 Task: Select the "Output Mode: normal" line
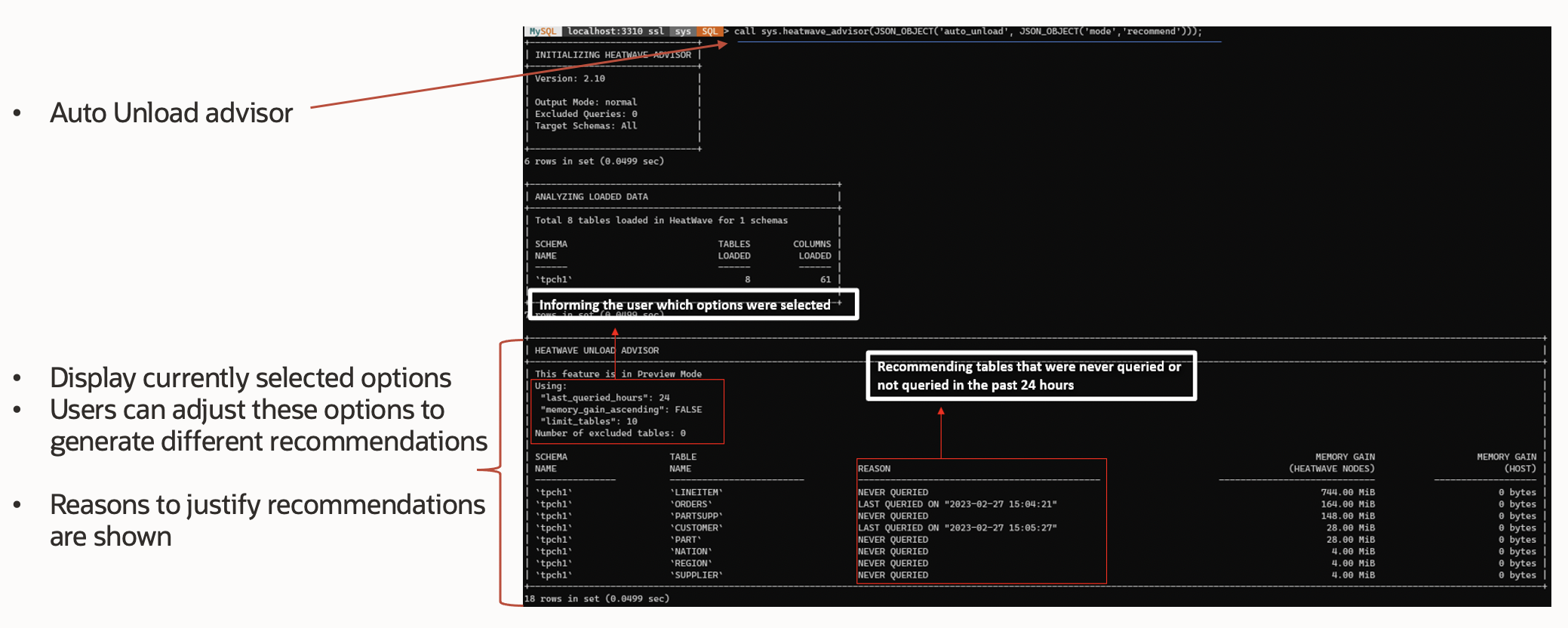pos(586,102)
